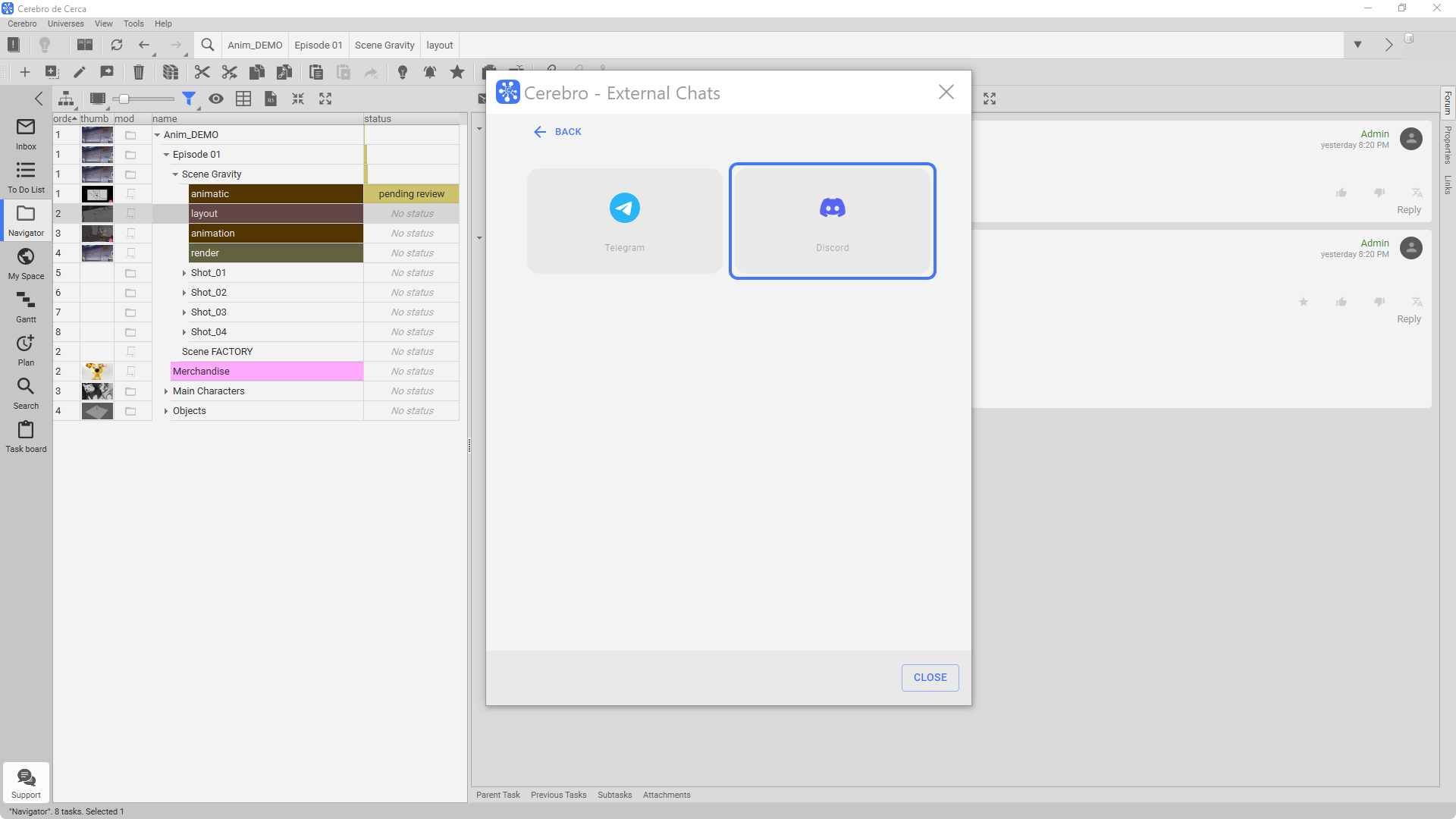Click the edit task pencil icon
The height and width of the screenshot is (819, 1456).
click(80, 72)
